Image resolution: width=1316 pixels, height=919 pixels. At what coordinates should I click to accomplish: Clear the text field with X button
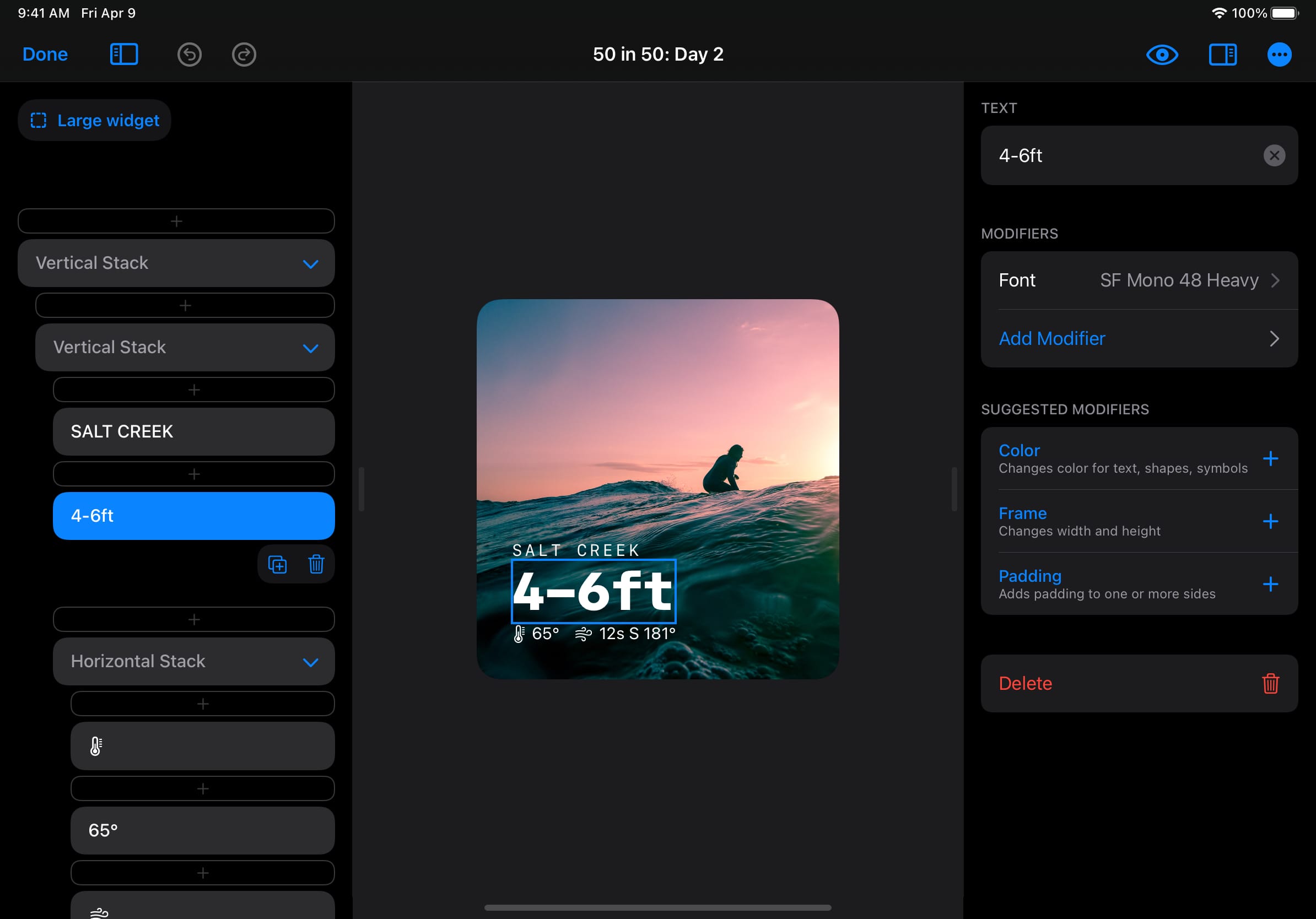click(x=1274, y=155)
